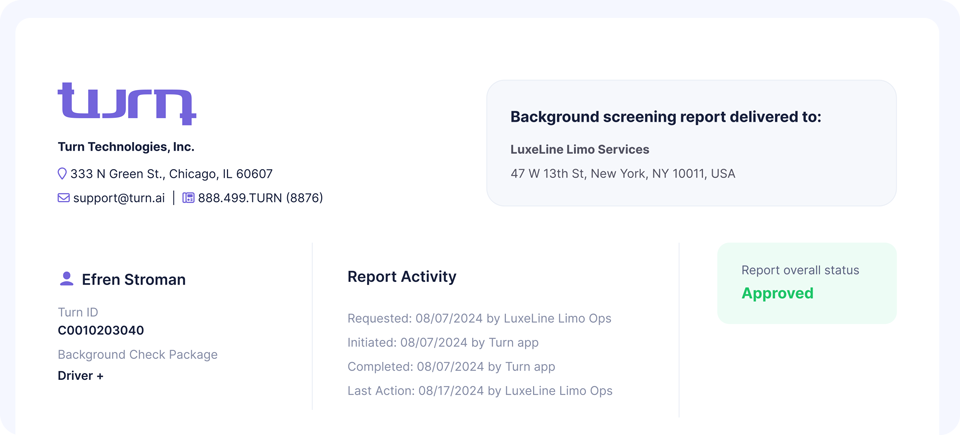Click the person icon beside Efren Stroman
The image size is (960, 435).
(66, 279)
